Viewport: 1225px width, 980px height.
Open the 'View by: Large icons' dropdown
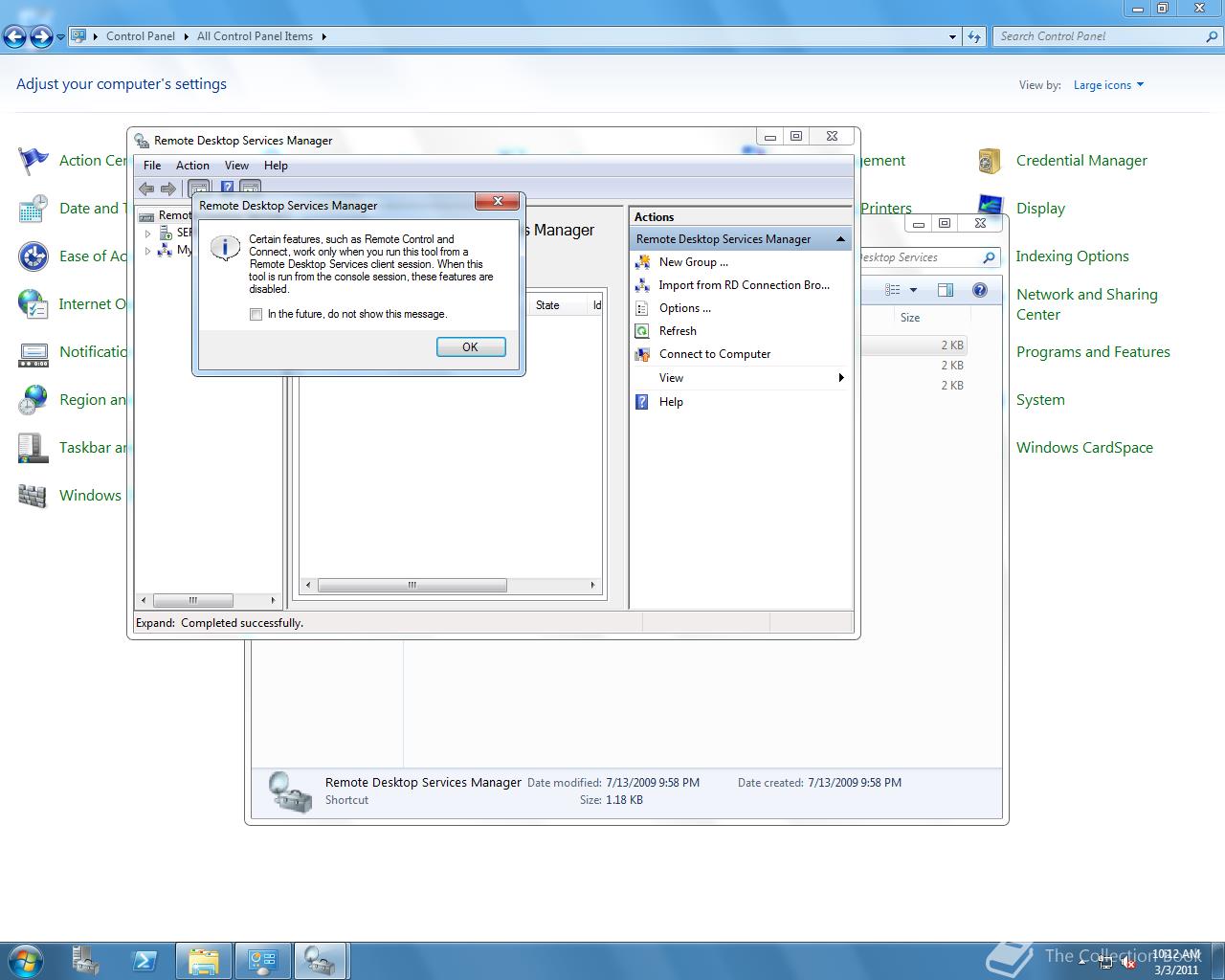(x=1108, y=85)
